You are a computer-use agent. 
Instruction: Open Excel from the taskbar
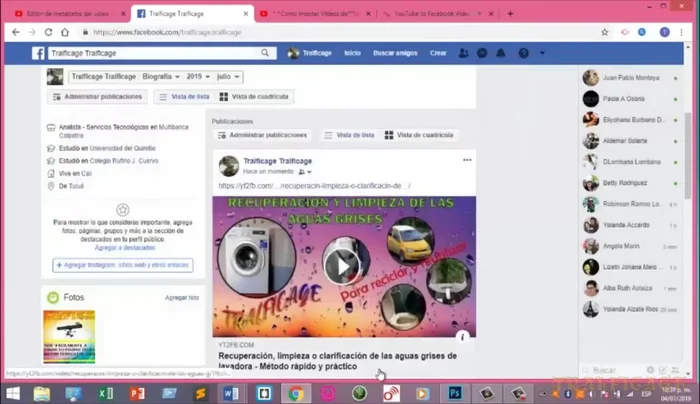(x=106, y=394)
